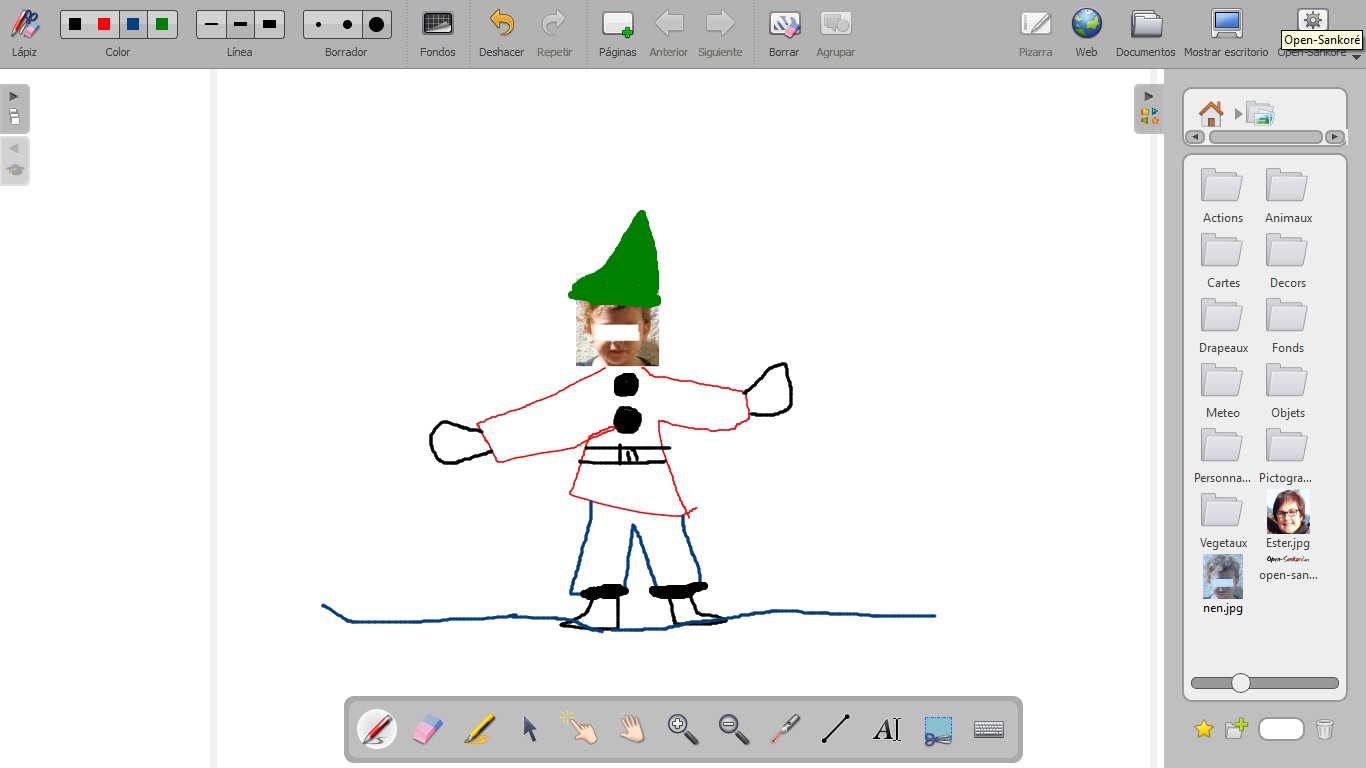Image resolution: width=1366 pixels, height=768 pixels.
Task: Collapse the right library panel
Action: [1149, 108]
